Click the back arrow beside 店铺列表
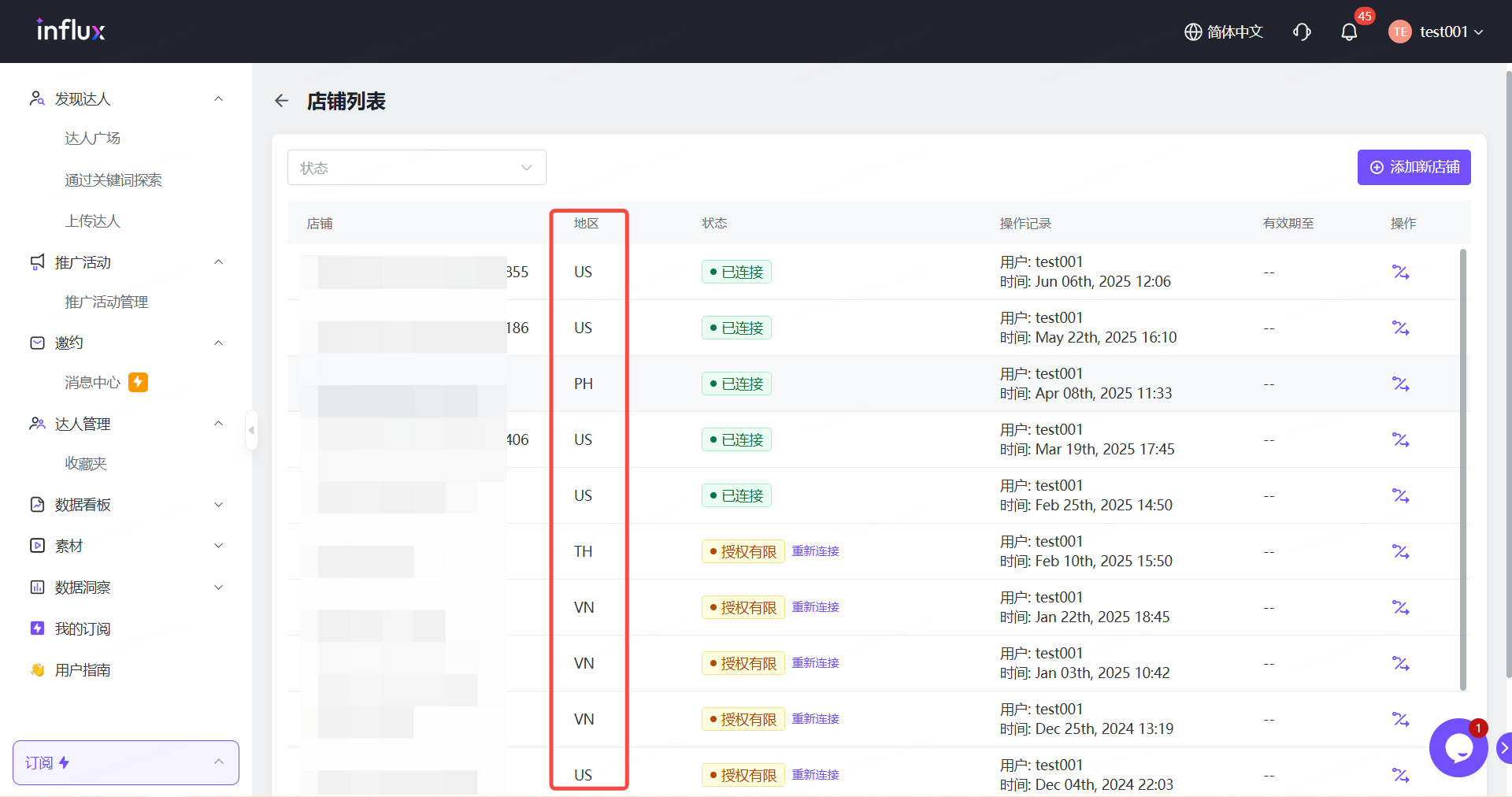The width and height of the screenshot is (1512, 797). 281,101
